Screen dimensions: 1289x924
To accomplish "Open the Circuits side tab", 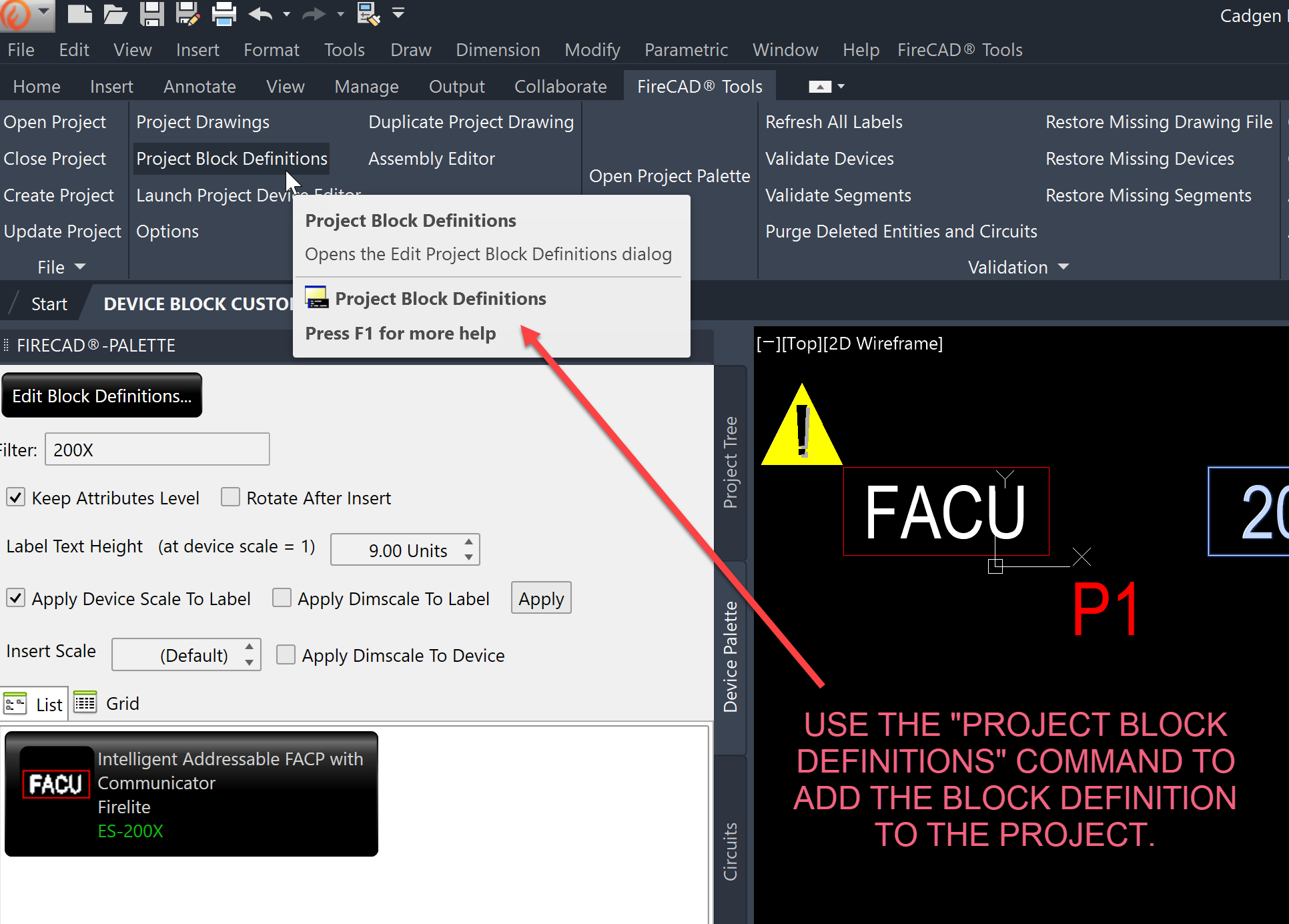I will pyautogui.click(x=731, y=852).
